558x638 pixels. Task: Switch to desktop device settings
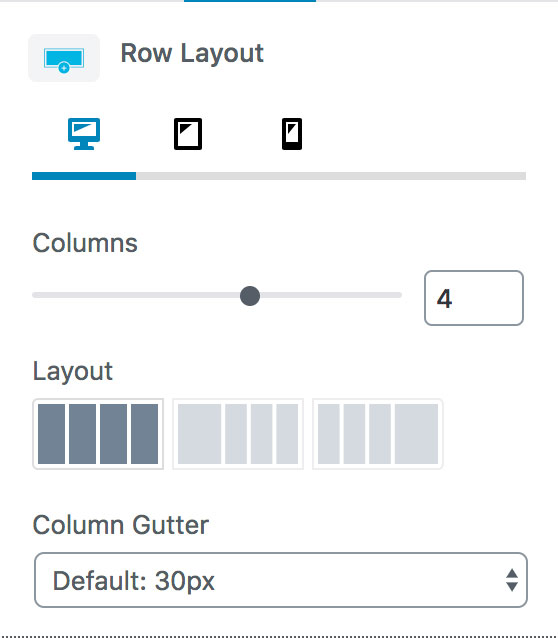(x=84, y=134)
